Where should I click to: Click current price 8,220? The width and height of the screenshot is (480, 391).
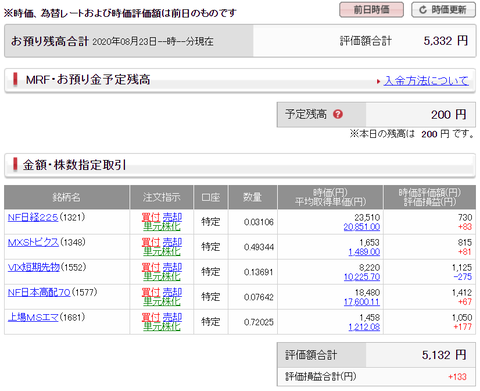(x=369, y=268)
